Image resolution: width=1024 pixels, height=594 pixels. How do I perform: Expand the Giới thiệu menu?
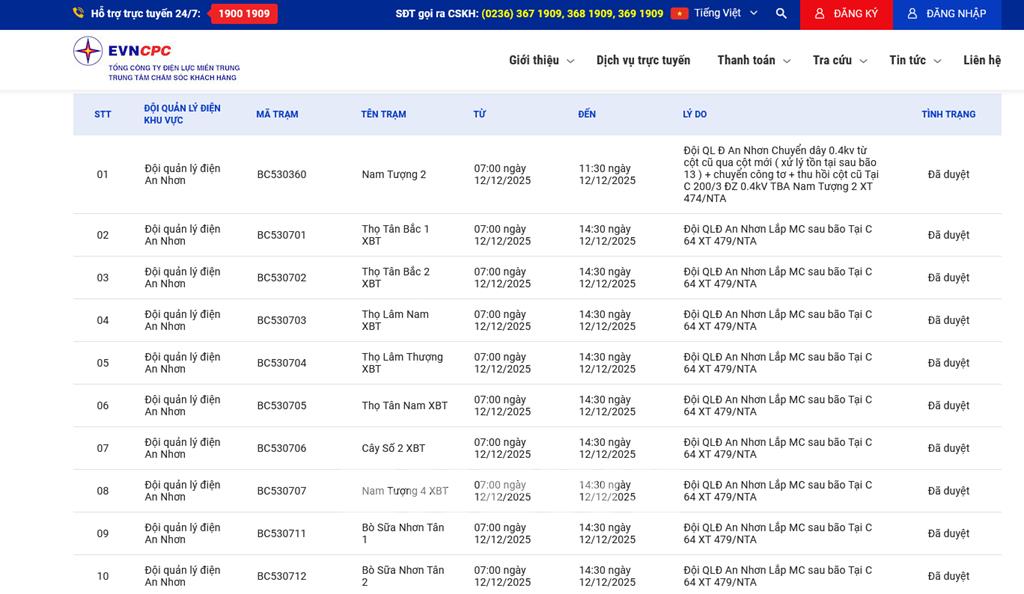(540, 60)
